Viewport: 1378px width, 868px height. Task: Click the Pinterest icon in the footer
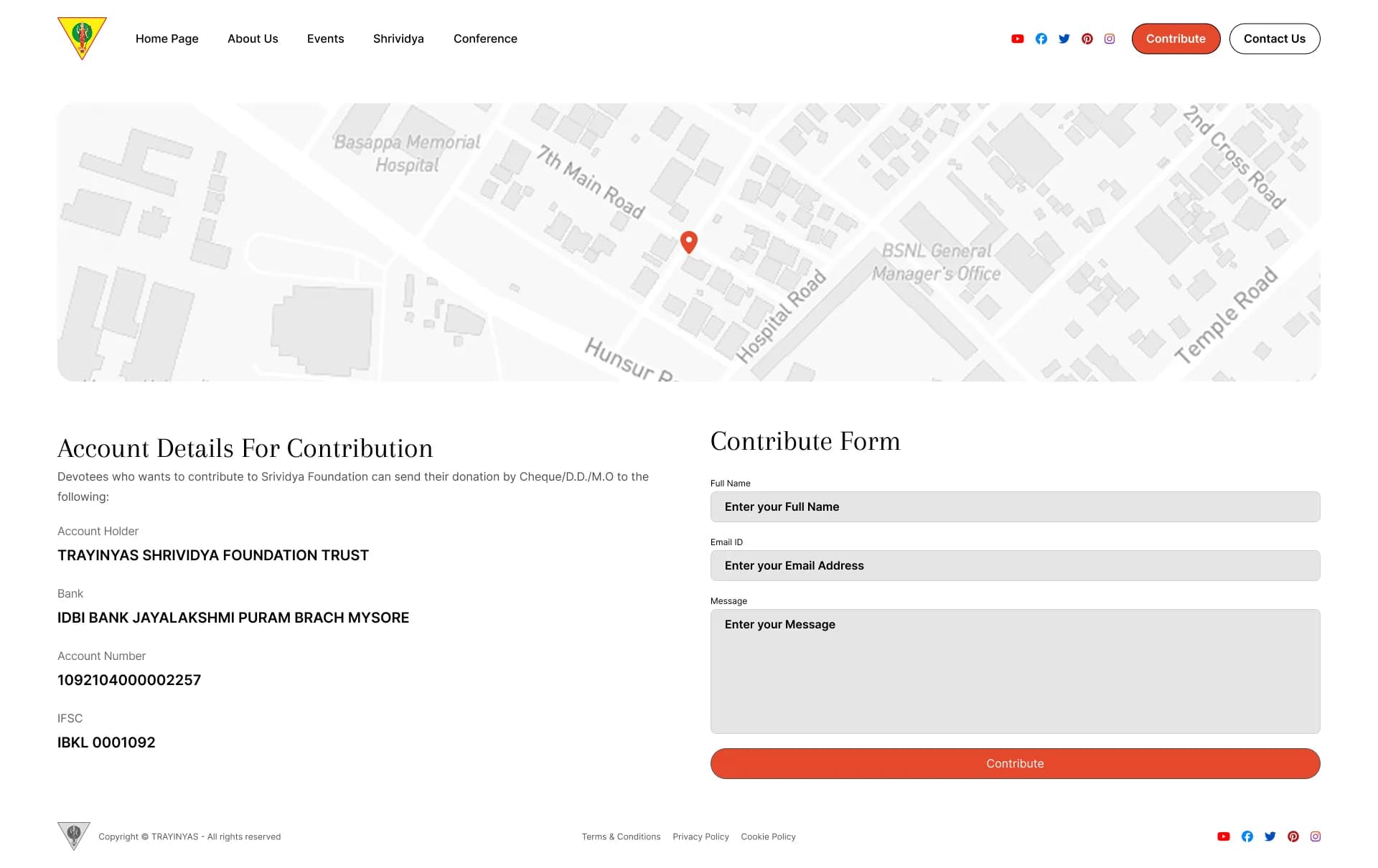point(1293,836)
